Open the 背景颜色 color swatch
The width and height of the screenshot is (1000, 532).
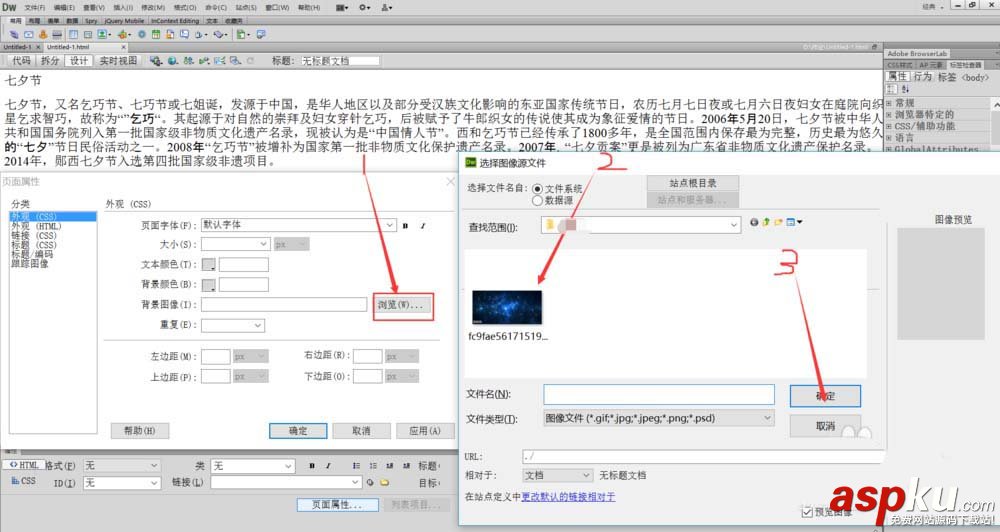209,285
